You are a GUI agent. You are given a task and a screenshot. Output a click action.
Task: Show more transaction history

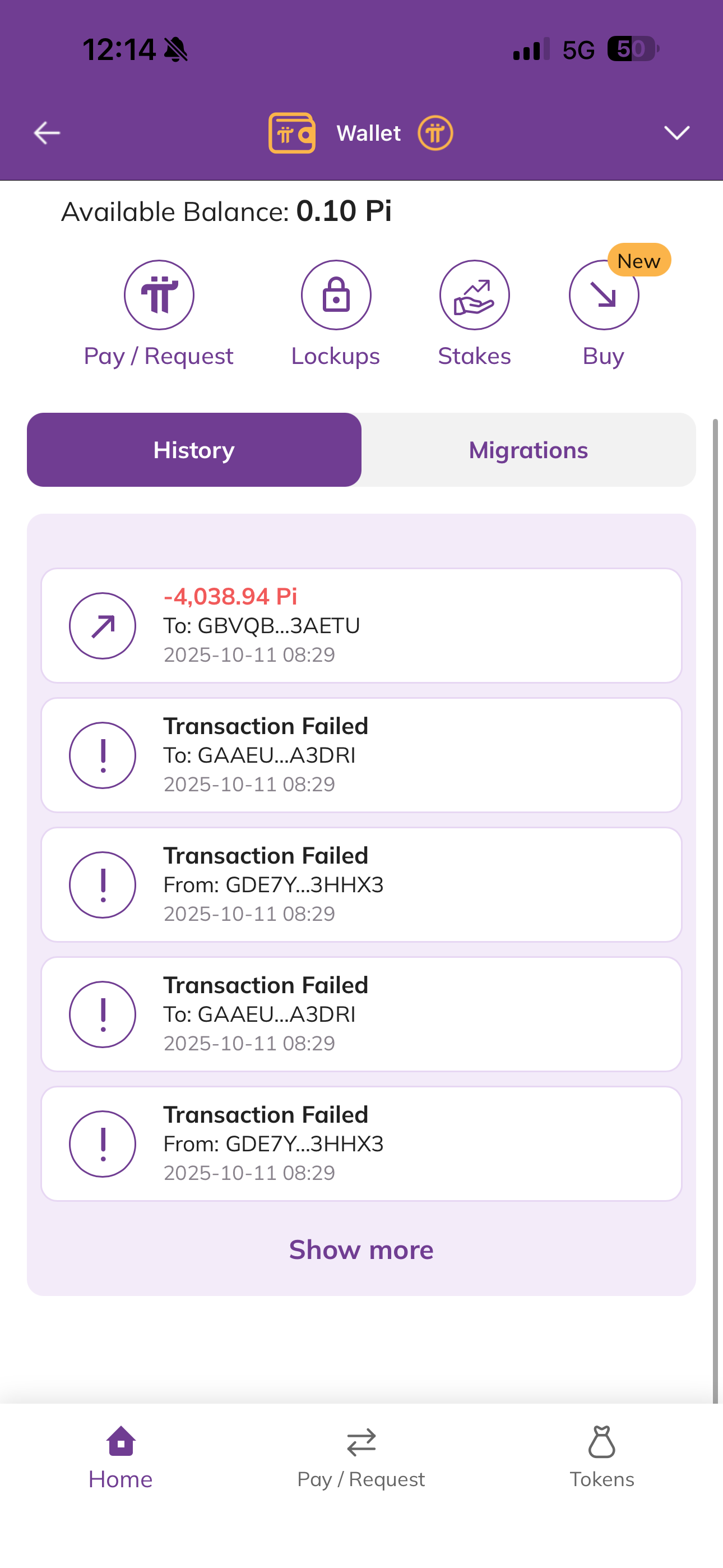point(361,1250)
